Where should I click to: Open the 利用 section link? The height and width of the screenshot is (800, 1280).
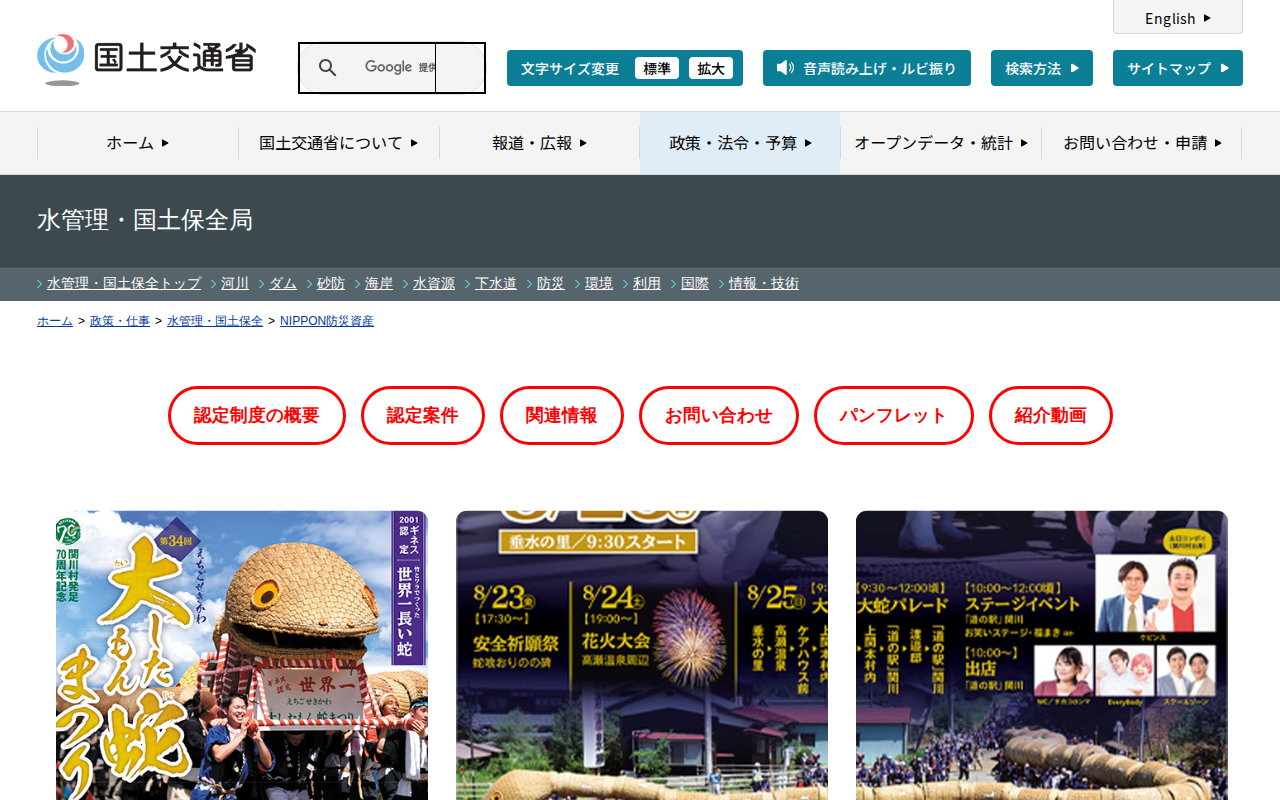tap(647, 283)
